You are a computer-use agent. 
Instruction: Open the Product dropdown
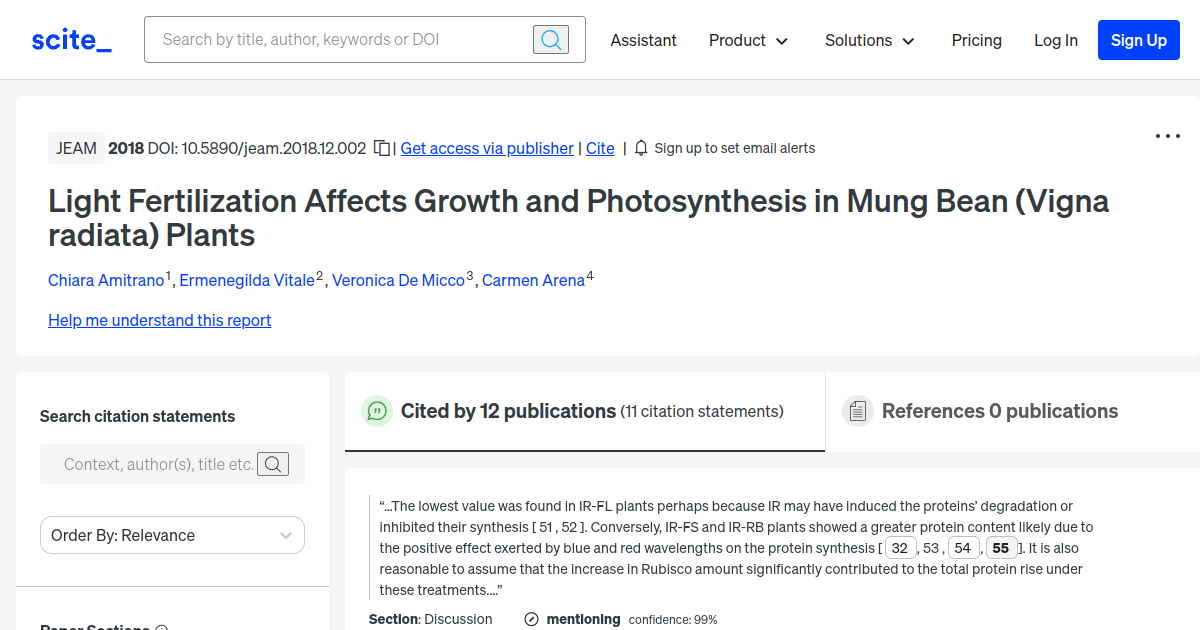(x=748, y=40)
